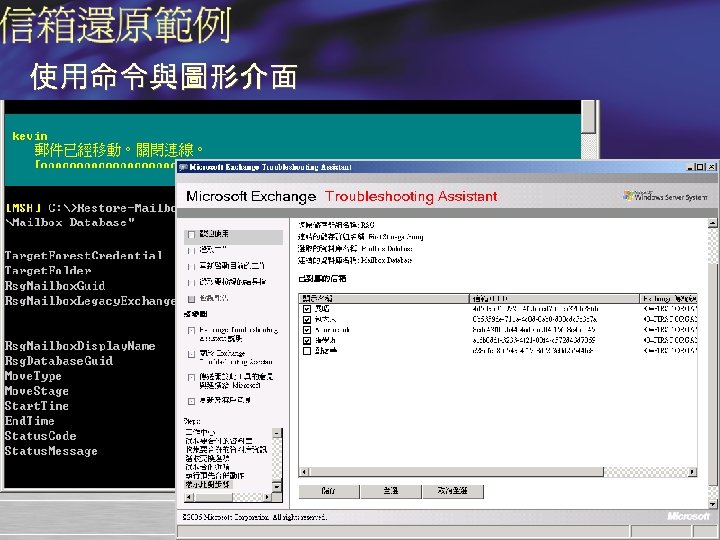Open the About Exchange Troubleshooting Assistant link
This screenshot has width=720, height=540.
(236, 357)
